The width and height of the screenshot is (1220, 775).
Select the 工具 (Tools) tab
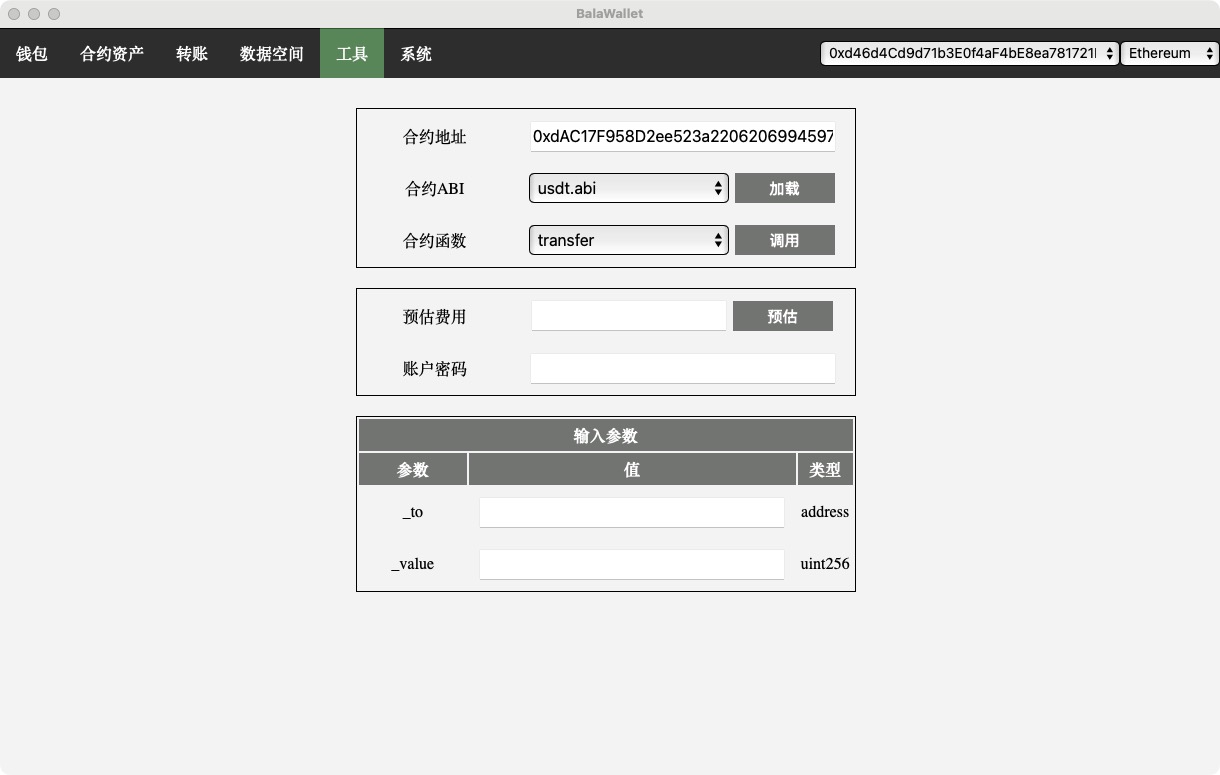352,54
